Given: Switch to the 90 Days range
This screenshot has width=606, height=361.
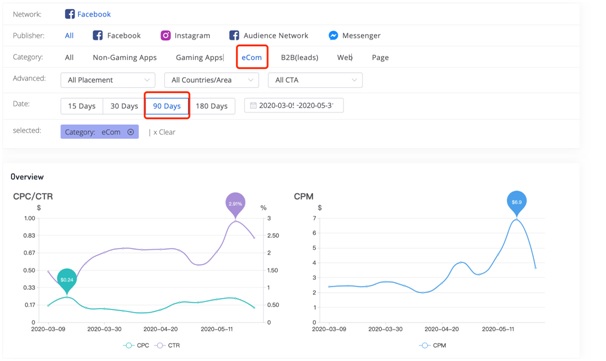Looking at the screenshot, I should pyautogui.click(x=167, y=106).
